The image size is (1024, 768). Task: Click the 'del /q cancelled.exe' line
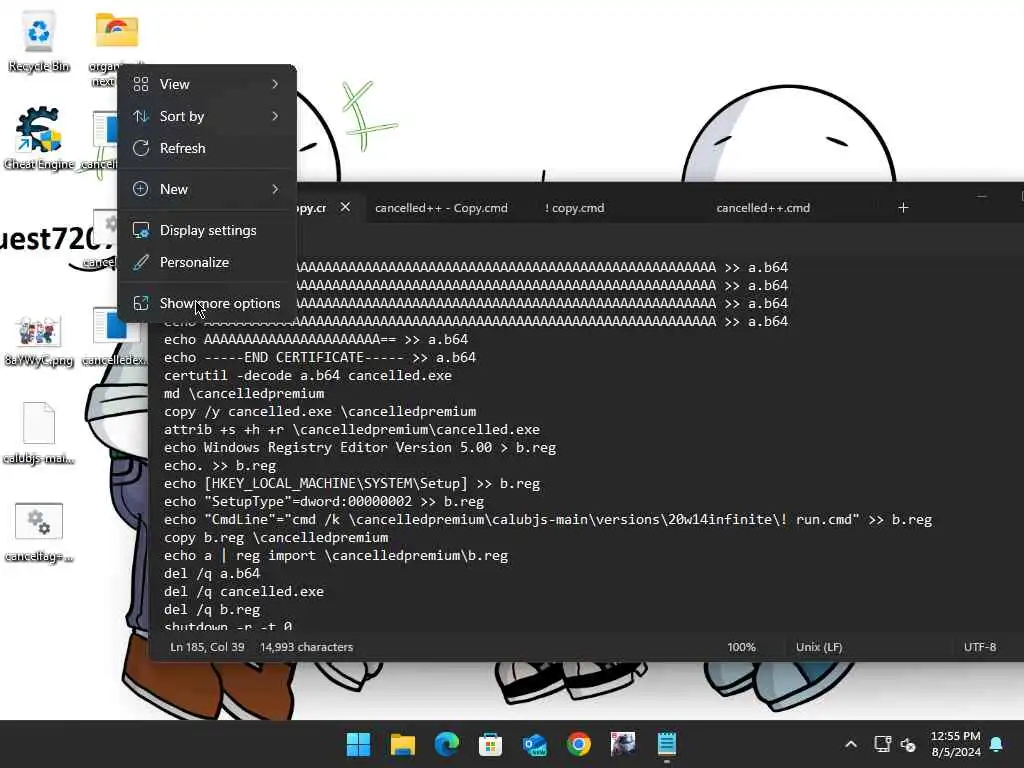244,592
